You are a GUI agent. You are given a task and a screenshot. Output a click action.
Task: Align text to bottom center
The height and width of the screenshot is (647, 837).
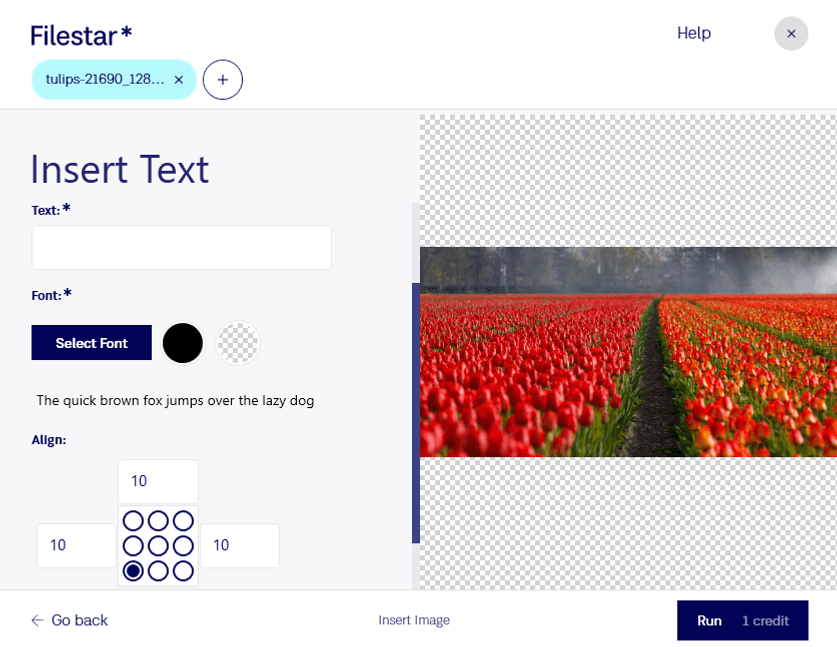pos(158,571)
